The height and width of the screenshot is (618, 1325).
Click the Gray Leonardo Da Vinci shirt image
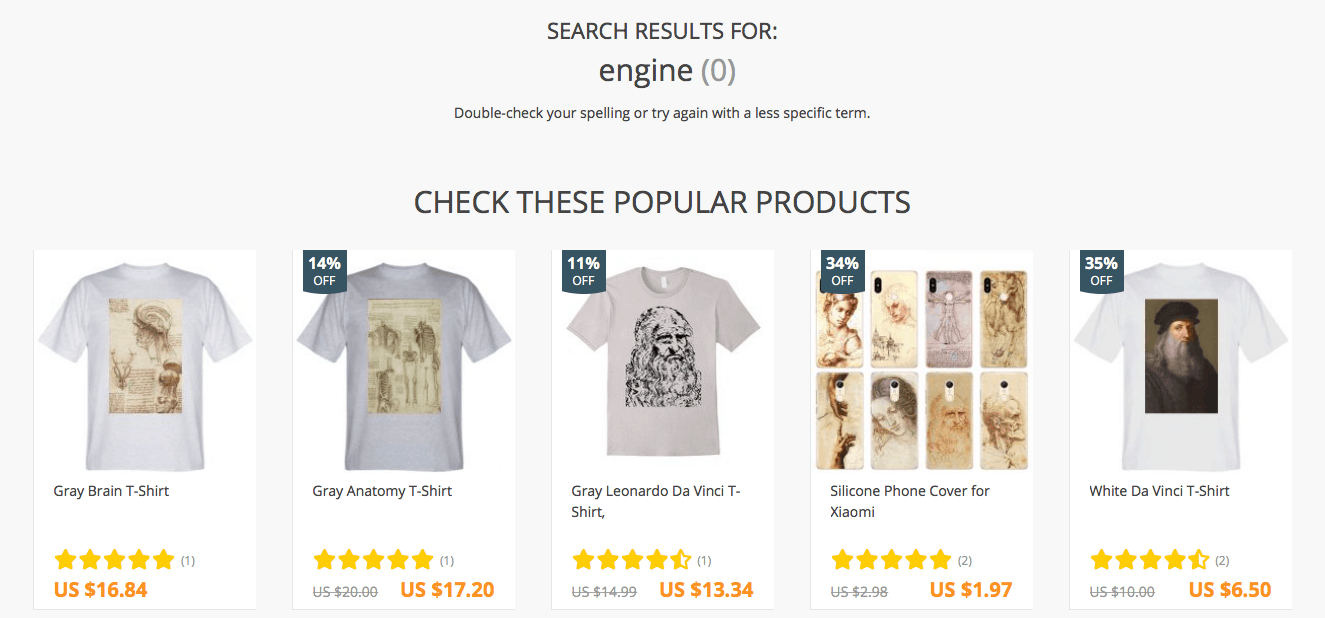click(x=663, y=360)
